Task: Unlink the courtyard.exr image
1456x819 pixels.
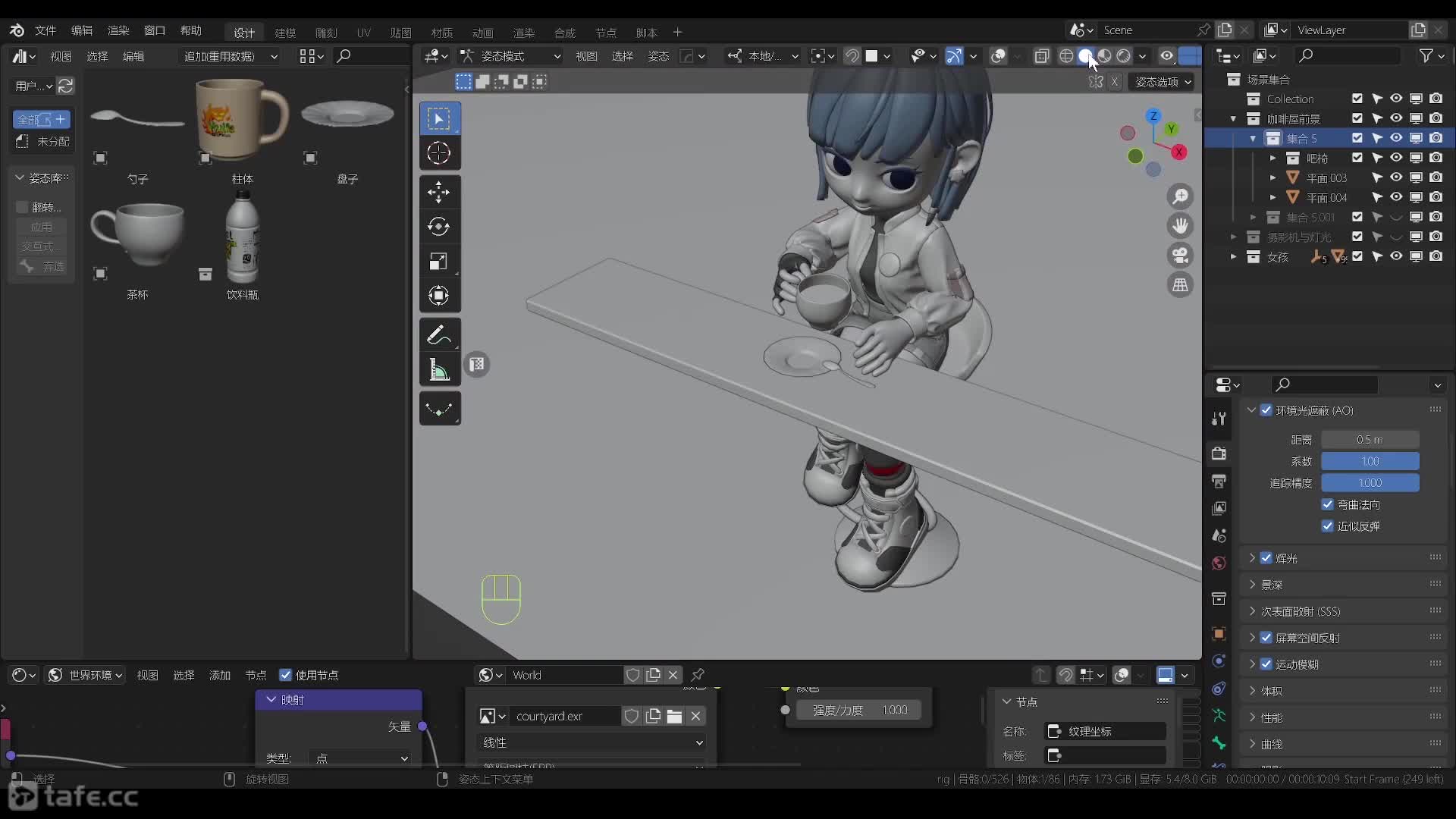Action: [695, 716]
